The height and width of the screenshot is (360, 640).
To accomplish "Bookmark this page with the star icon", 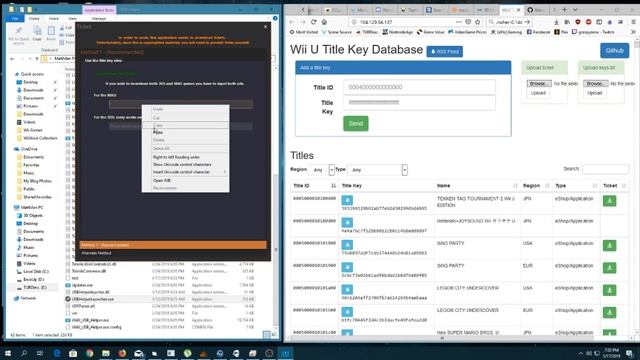I will pos(478,22).
